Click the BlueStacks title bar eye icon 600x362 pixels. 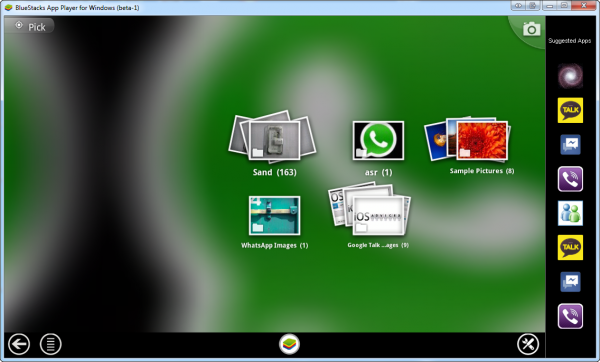(518, 5)
